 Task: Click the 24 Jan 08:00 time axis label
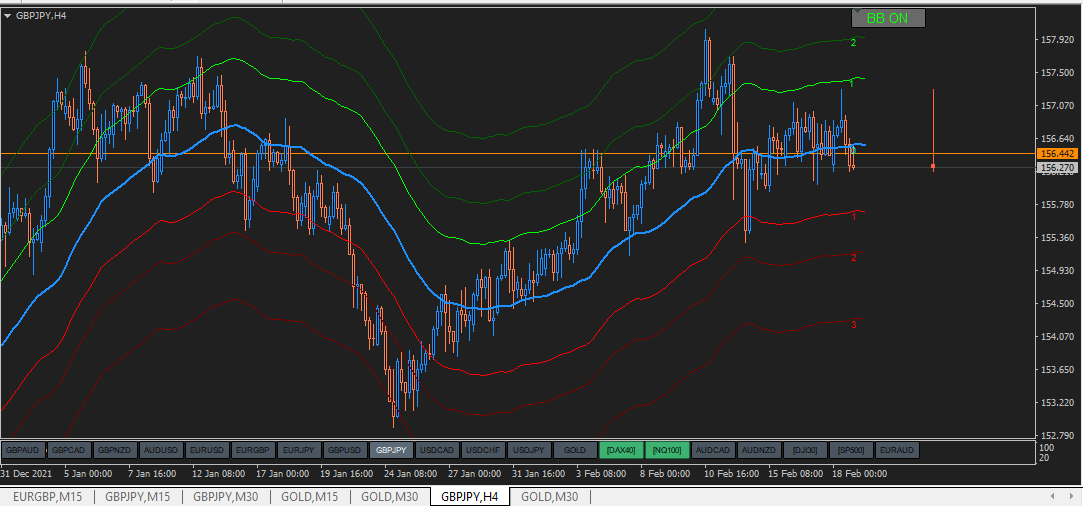tap(410, 474)
